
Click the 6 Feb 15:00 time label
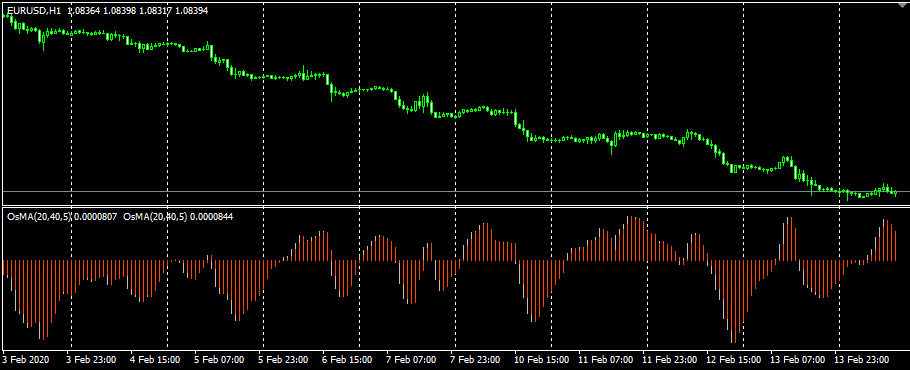click(x=347, y=360)
